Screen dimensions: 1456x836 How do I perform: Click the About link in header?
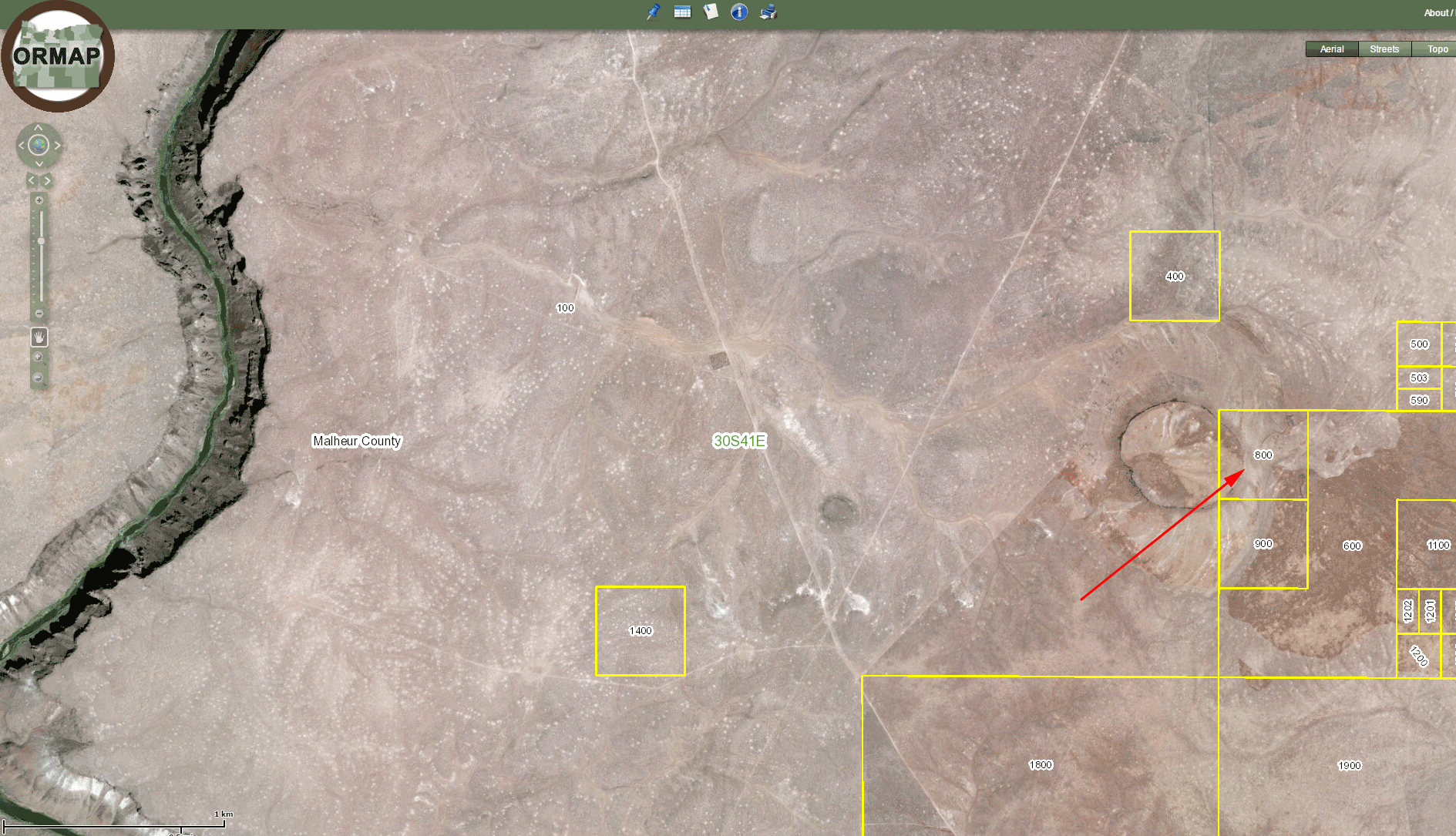[1436, 13]
